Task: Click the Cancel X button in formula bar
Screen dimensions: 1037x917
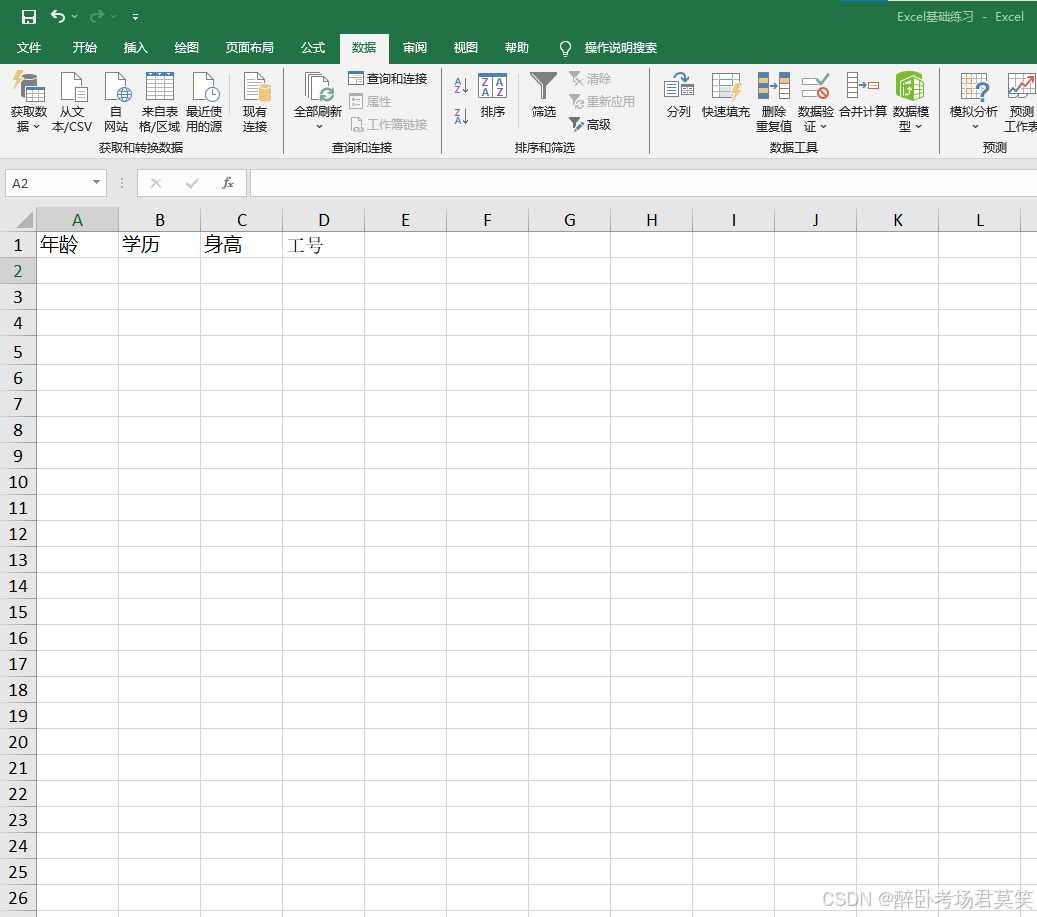Action: pos(156,183)
